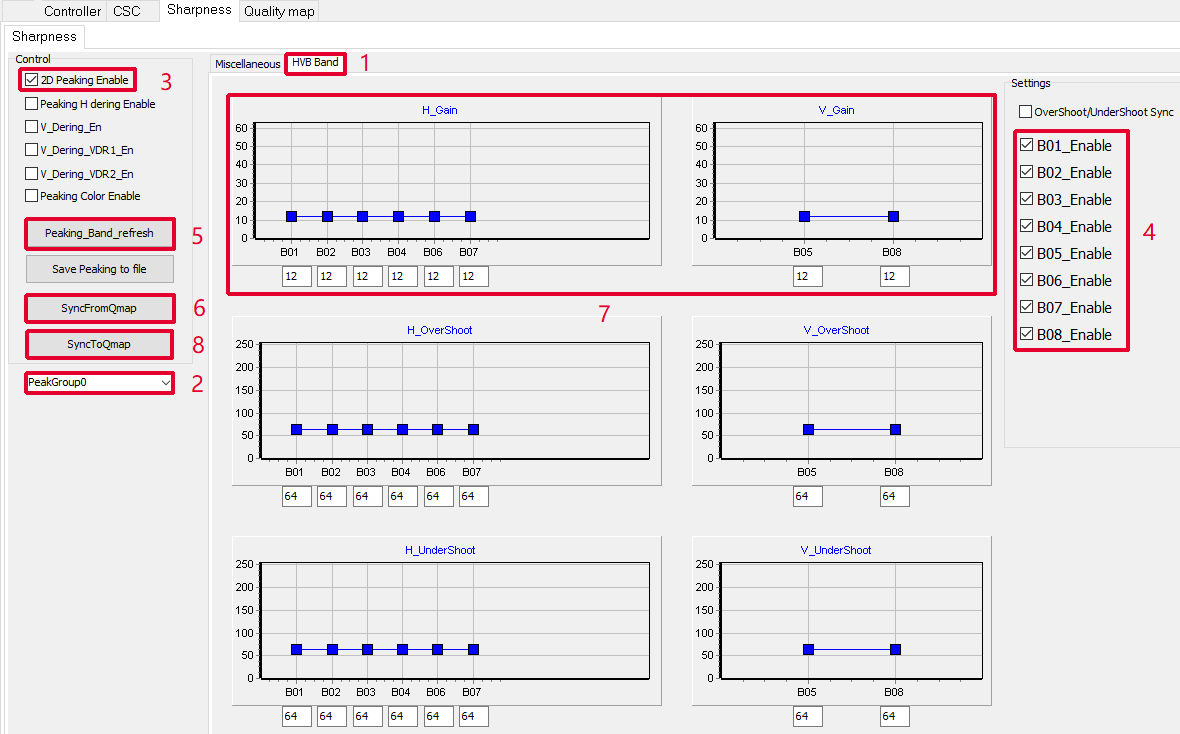Click the H_Gain B03 value field
This screenshot has height=734, width=1180.
click(x=367, y=276)
